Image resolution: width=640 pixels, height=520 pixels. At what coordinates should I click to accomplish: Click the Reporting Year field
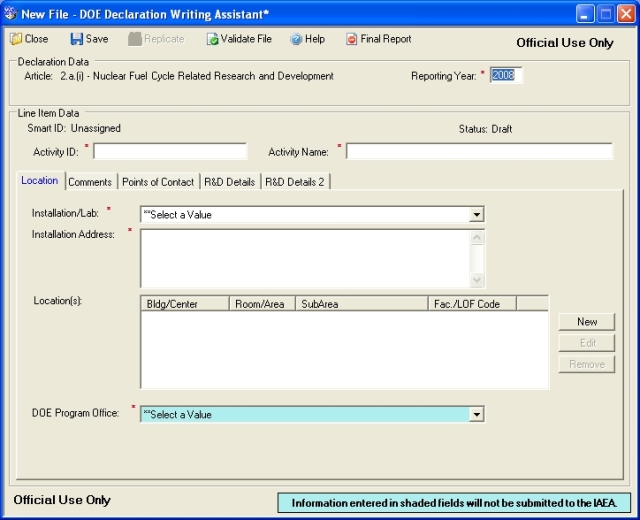pyautogui.click(x=505, y=76)
